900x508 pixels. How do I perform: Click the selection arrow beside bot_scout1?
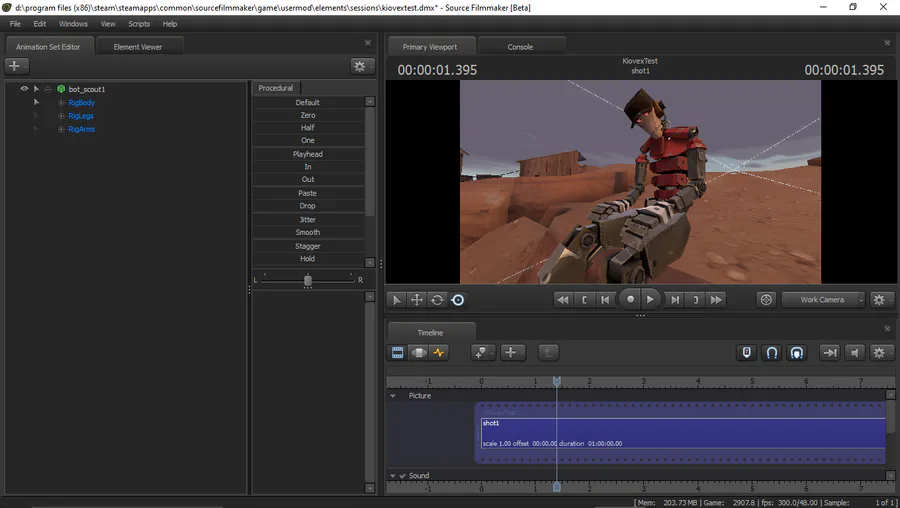click(36, 88)
